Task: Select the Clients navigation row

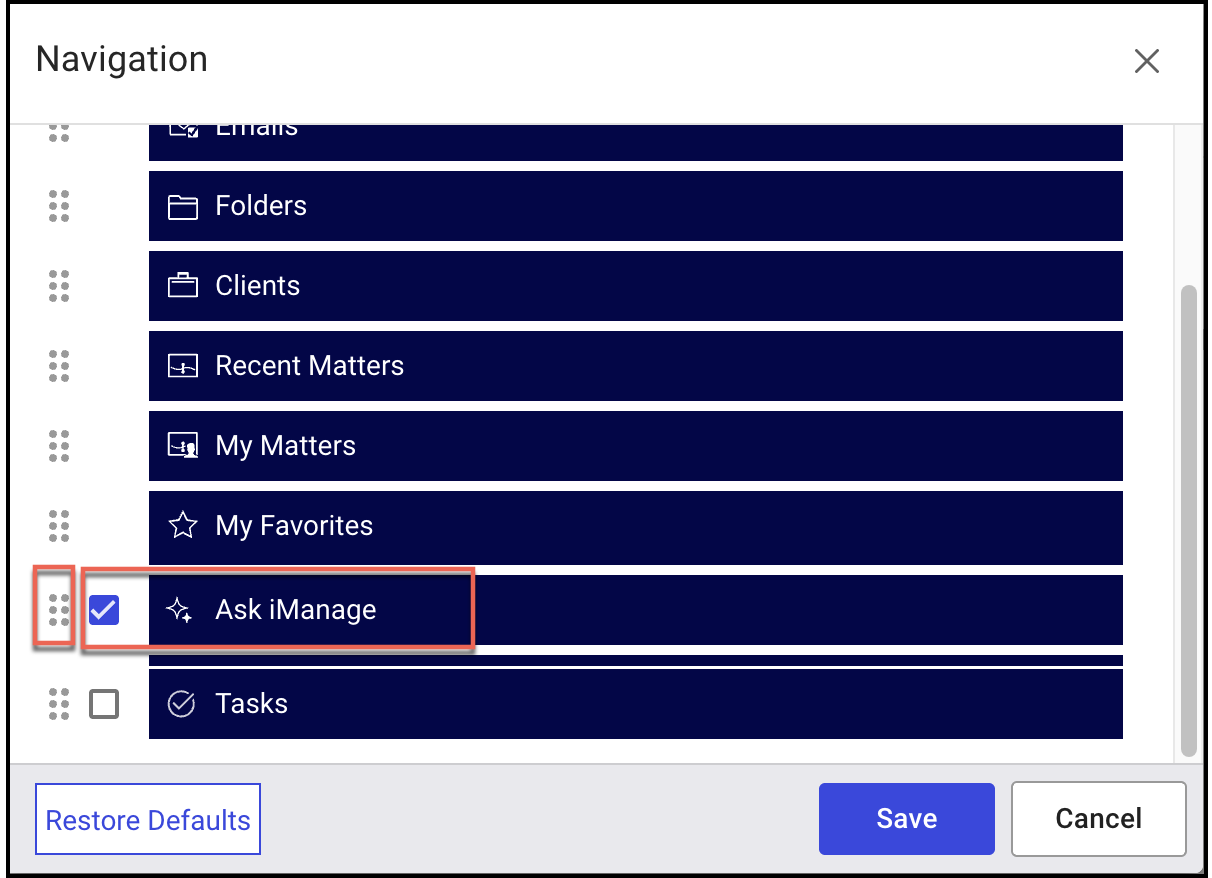Action: (635, 286)
